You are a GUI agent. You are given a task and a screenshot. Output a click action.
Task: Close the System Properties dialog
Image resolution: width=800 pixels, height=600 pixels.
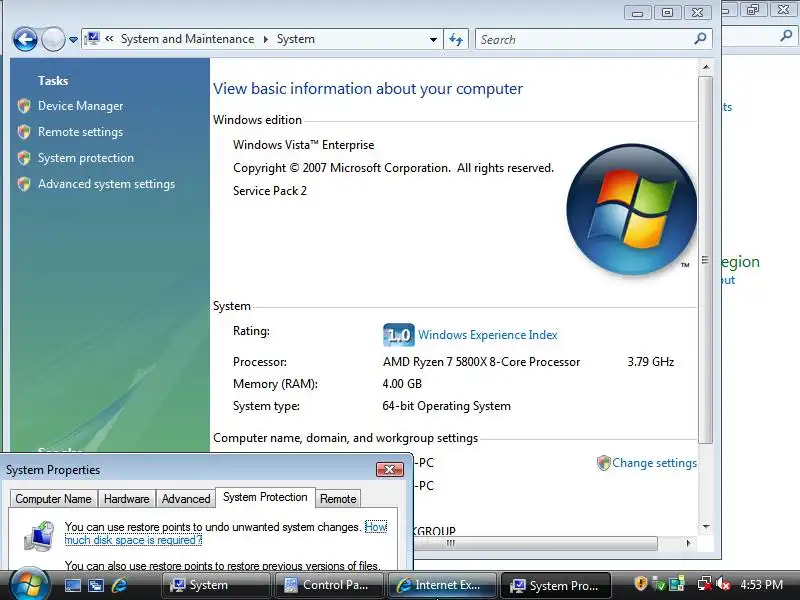pos(390,469)
